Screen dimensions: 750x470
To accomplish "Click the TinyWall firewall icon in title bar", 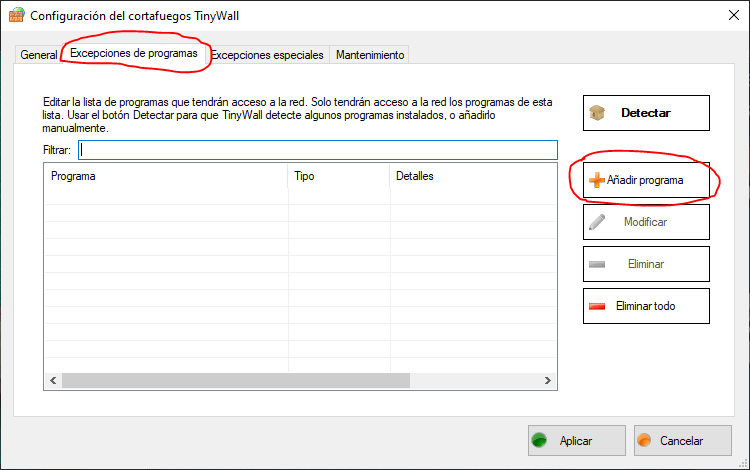I will (x=16, y=15).
